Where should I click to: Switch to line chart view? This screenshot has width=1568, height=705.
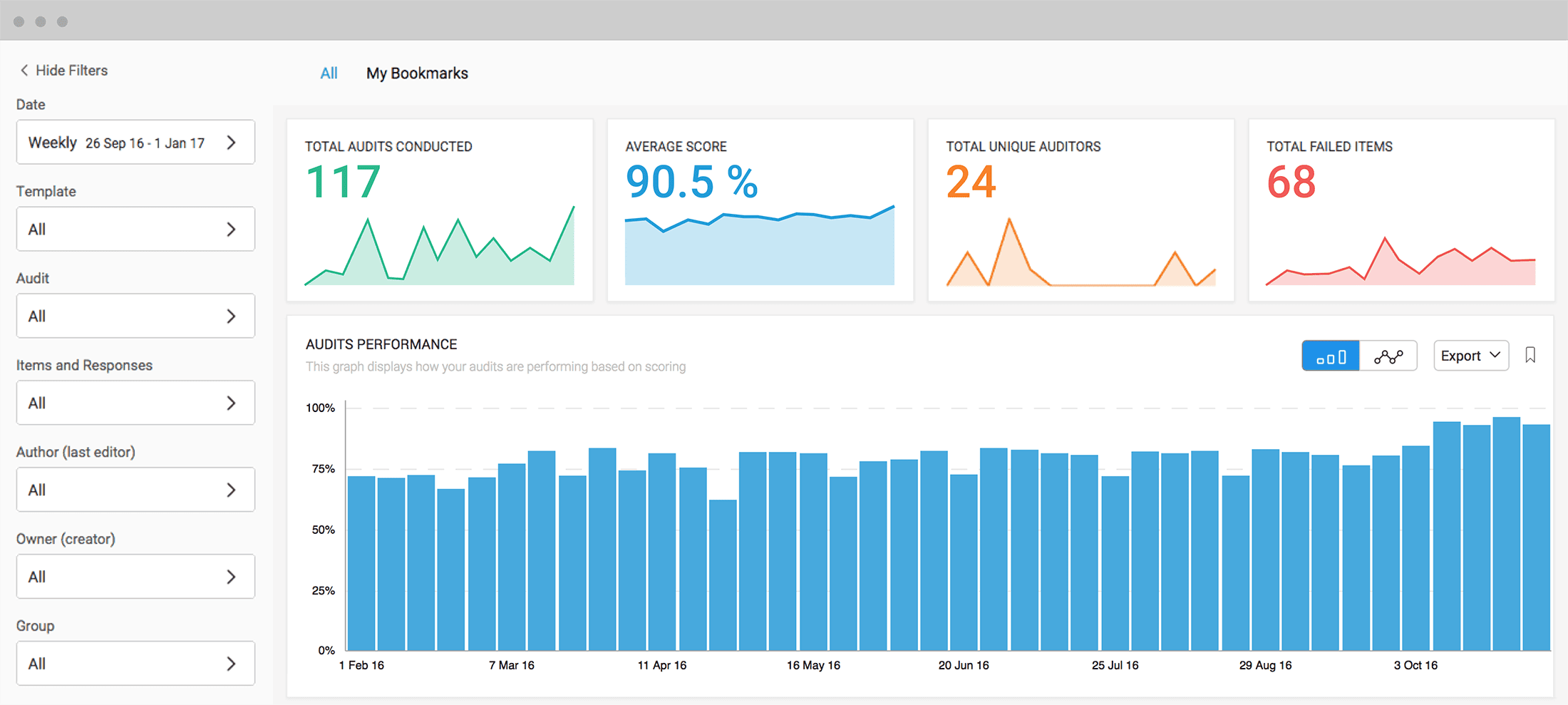point(1388,356)
